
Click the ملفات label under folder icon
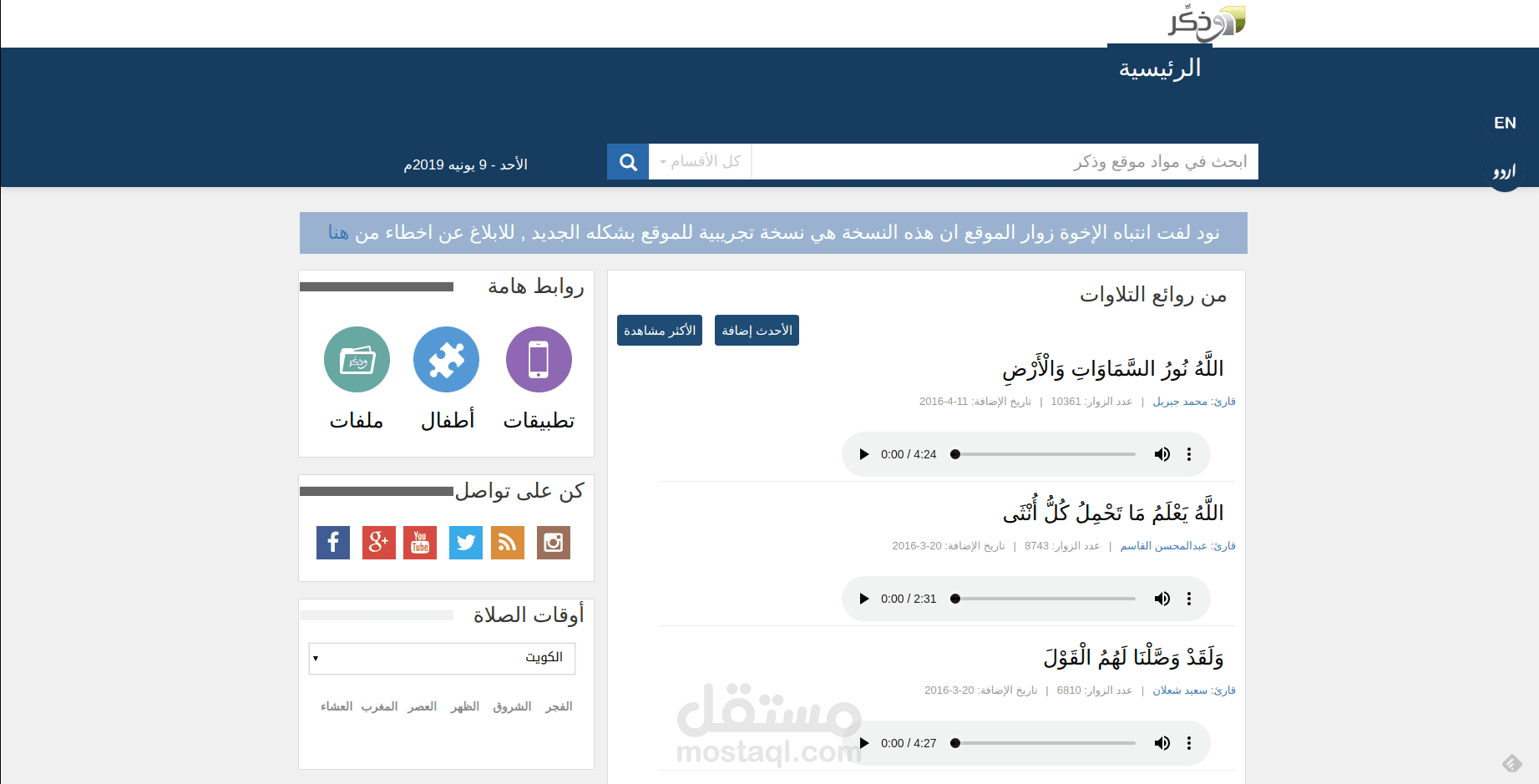tap(357, 421)
